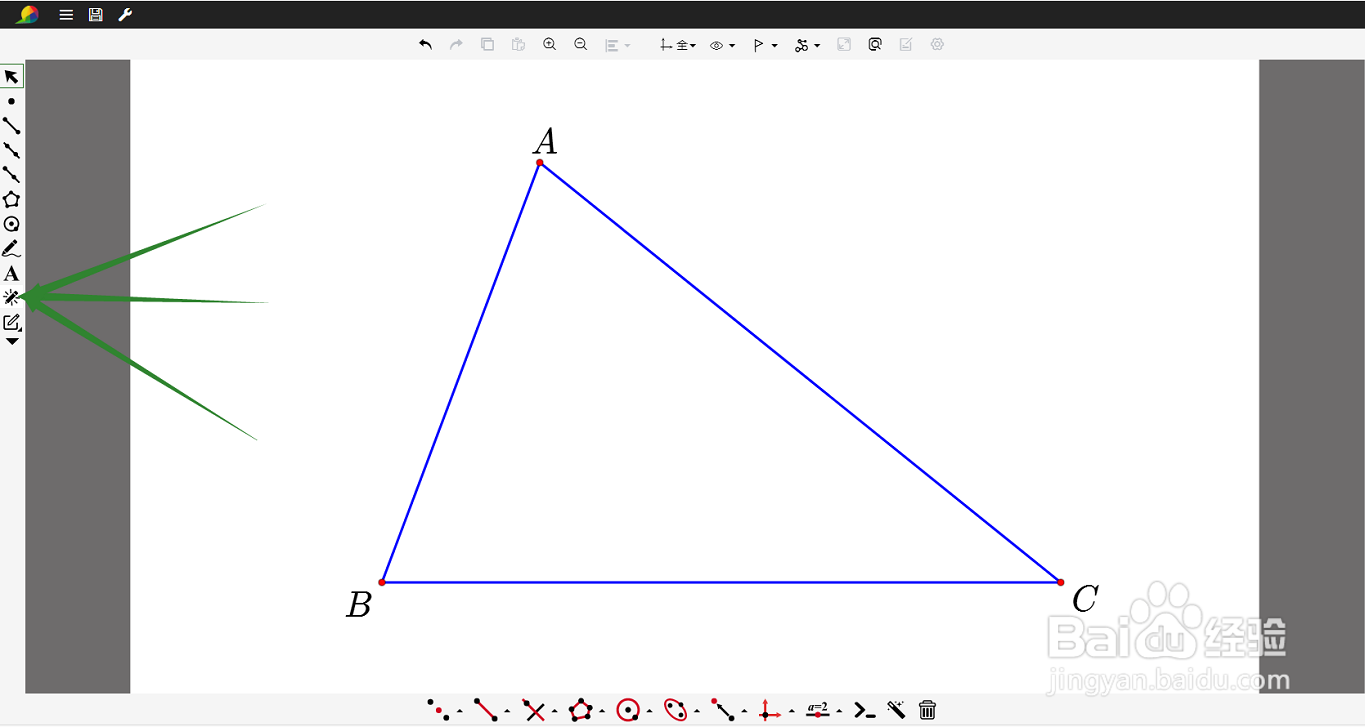Select vertex point A of triangle
Viewport: 1365px width, 727px height.
[x=540, y=162]
